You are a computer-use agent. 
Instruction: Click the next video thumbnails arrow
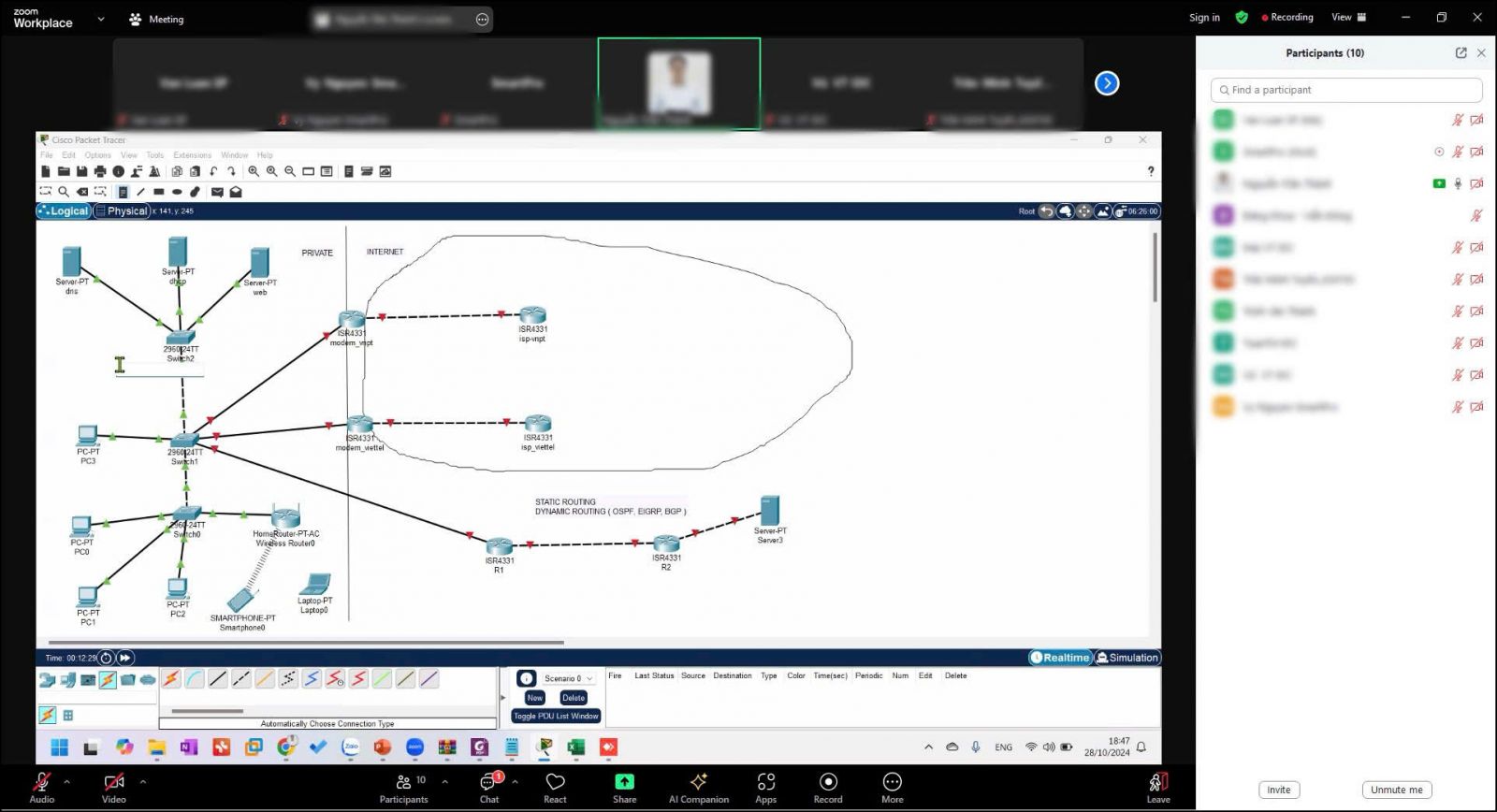(x=1107, y=83)
